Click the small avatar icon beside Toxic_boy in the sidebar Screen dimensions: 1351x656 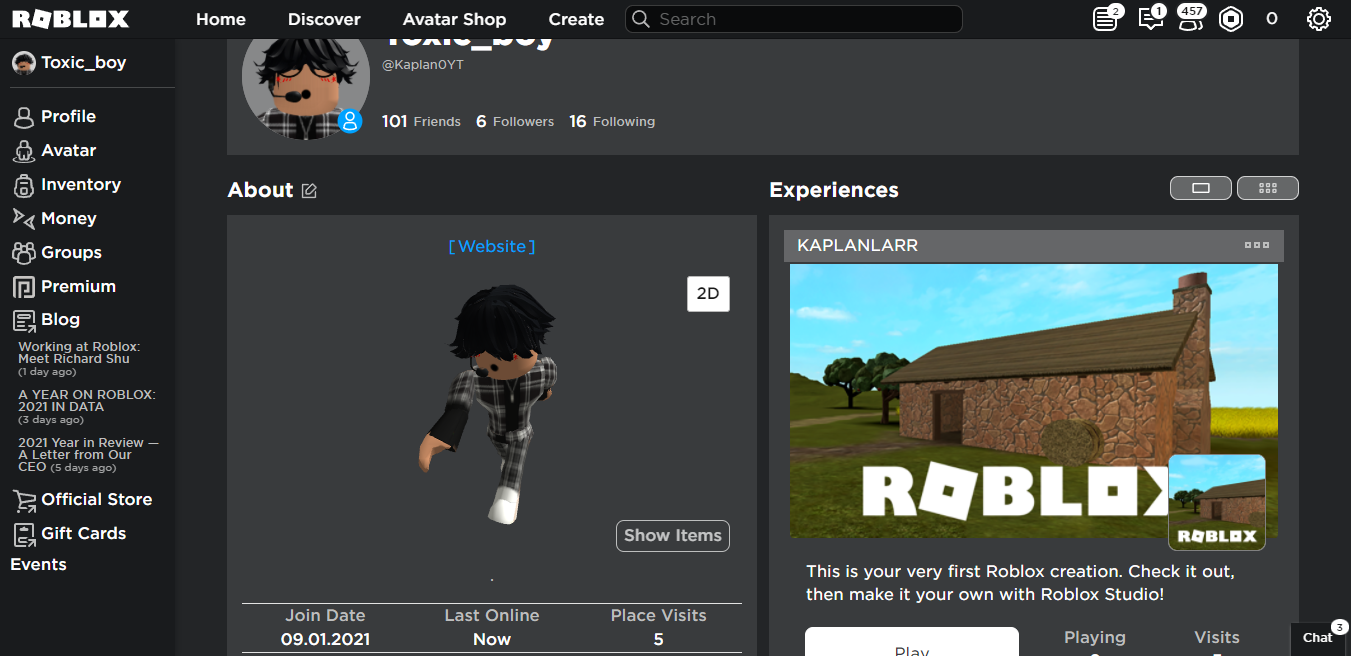23,63
